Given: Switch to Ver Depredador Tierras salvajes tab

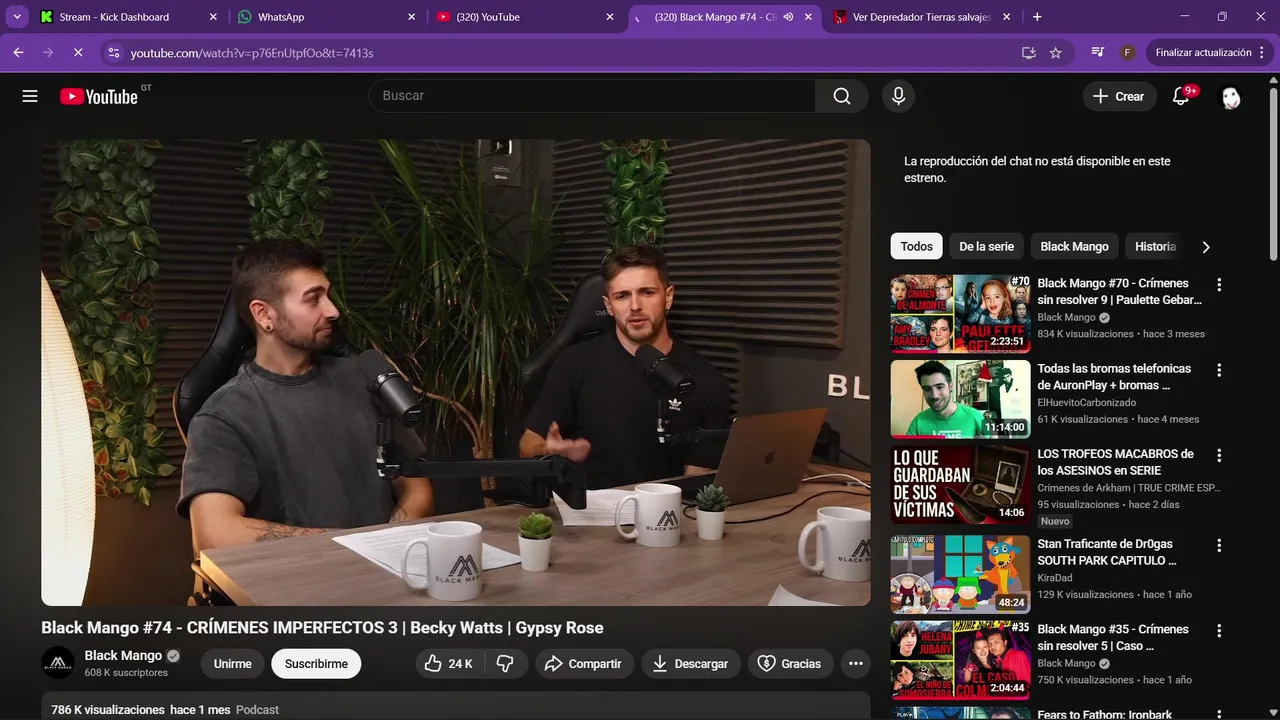Looking at the screenshot, I should [922, 17].
